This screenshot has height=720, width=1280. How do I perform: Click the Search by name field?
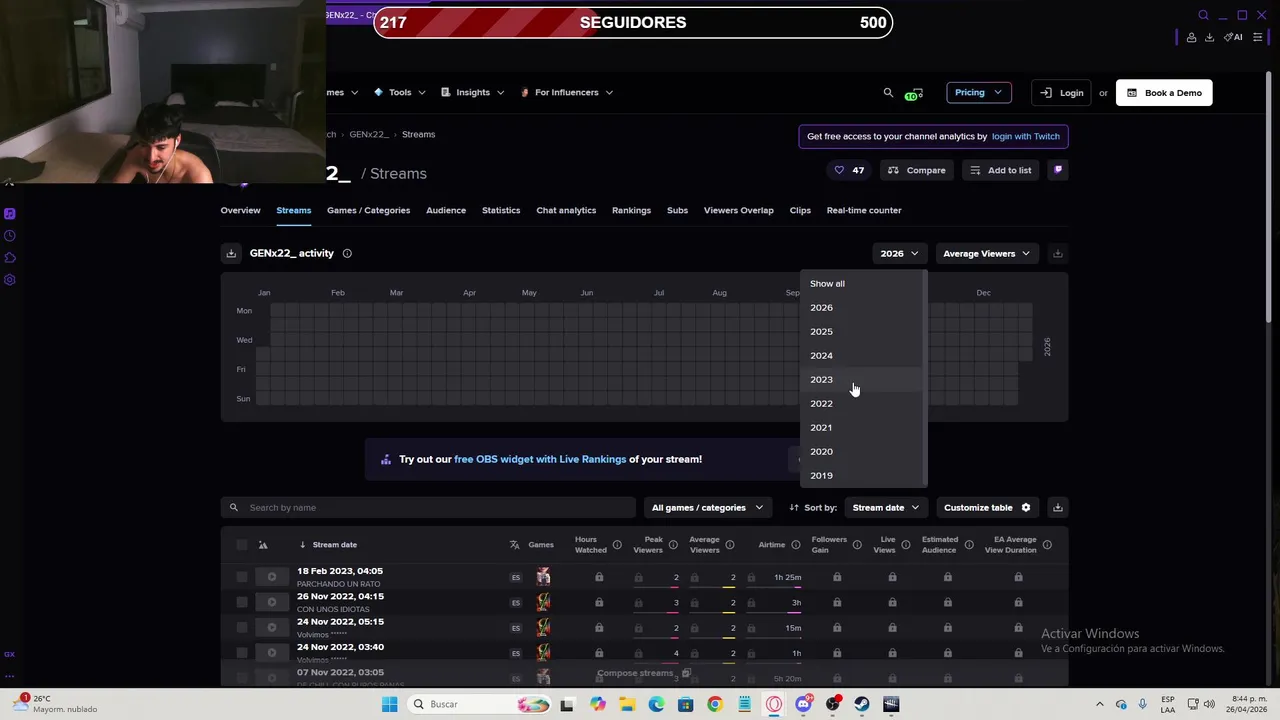coord(428,507)
